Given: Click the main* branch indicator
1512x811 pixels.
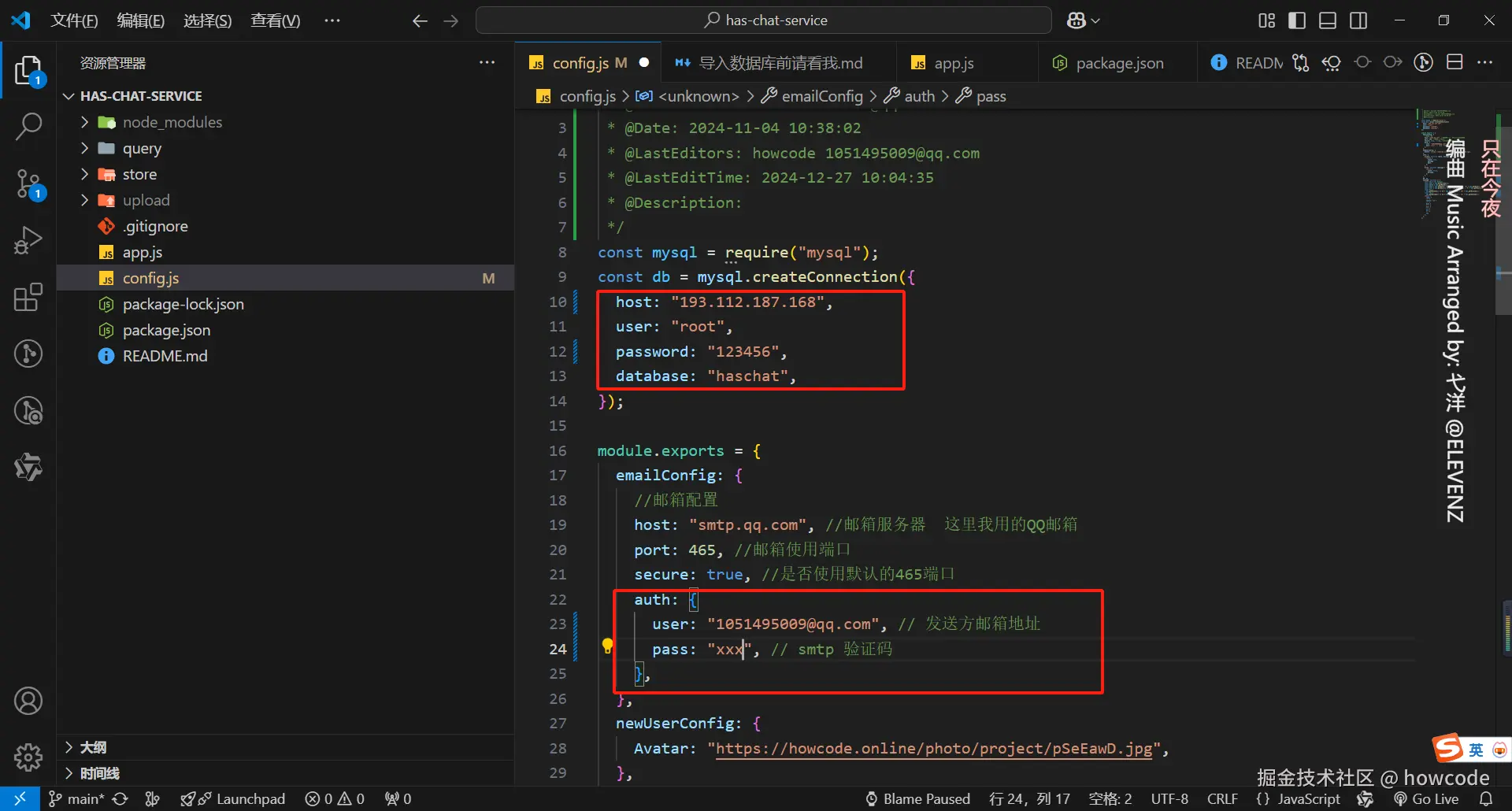Looking at the screenshot, I should (x=76, y=798).
